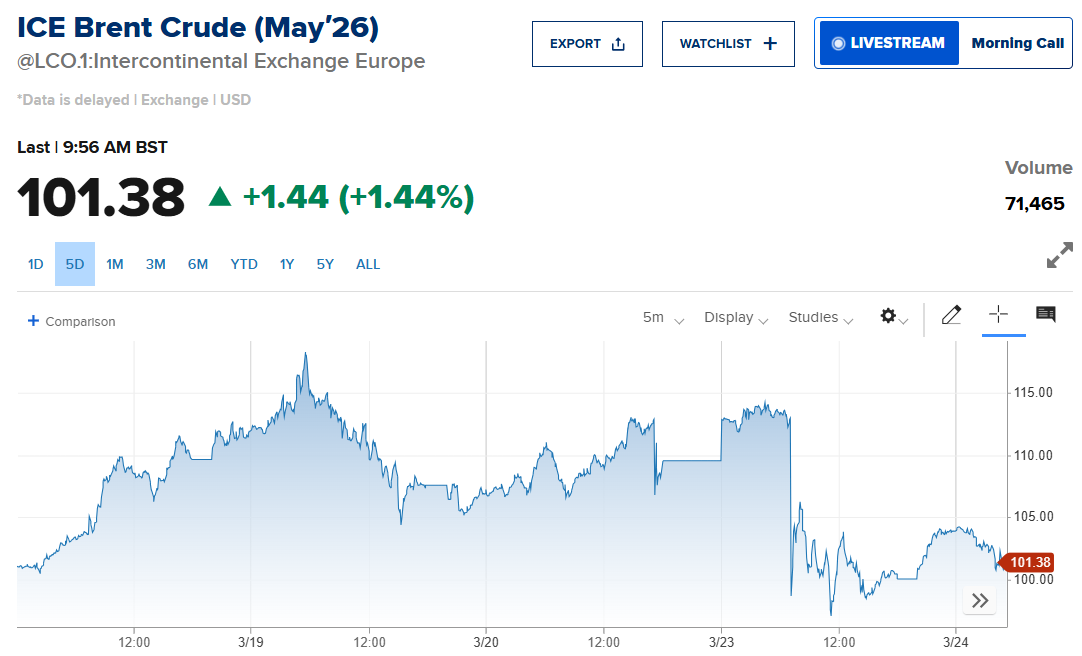Viewport: 1082px width, 656px height.
Task: Select the pencil drawing tool
Action: [951, 316]
